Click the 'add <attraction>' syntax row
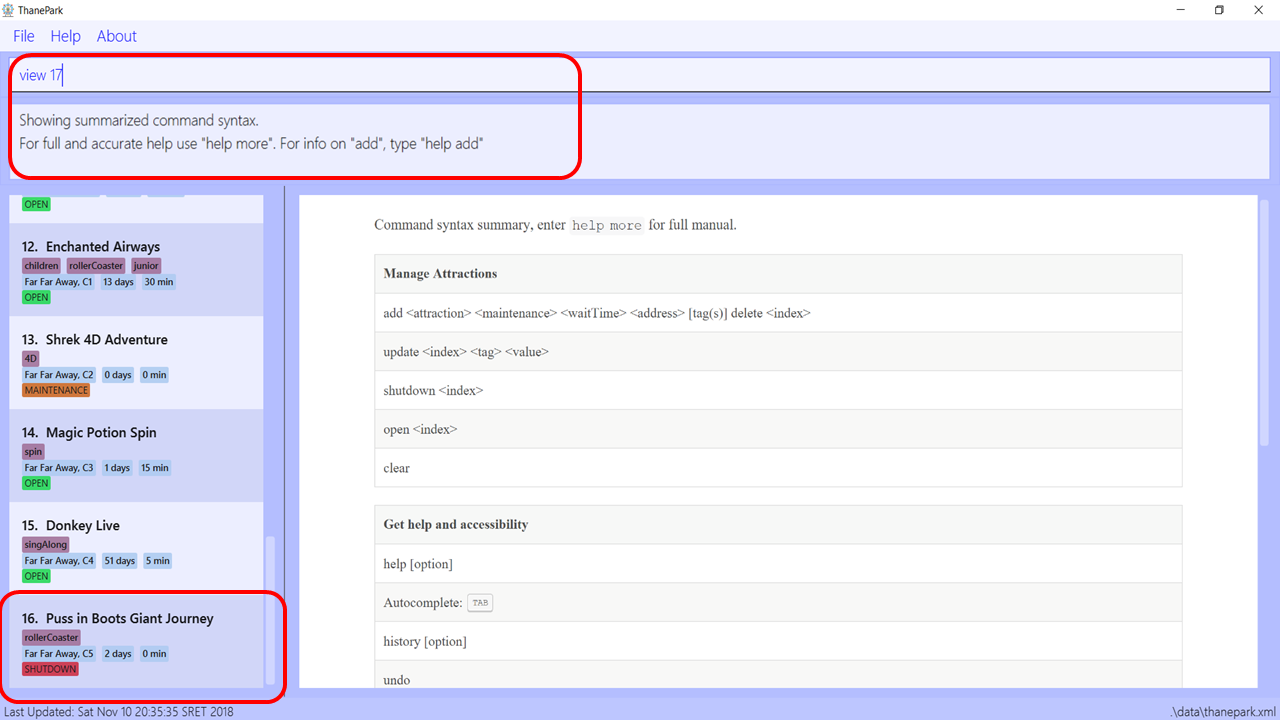 click(x=778, y=313)
